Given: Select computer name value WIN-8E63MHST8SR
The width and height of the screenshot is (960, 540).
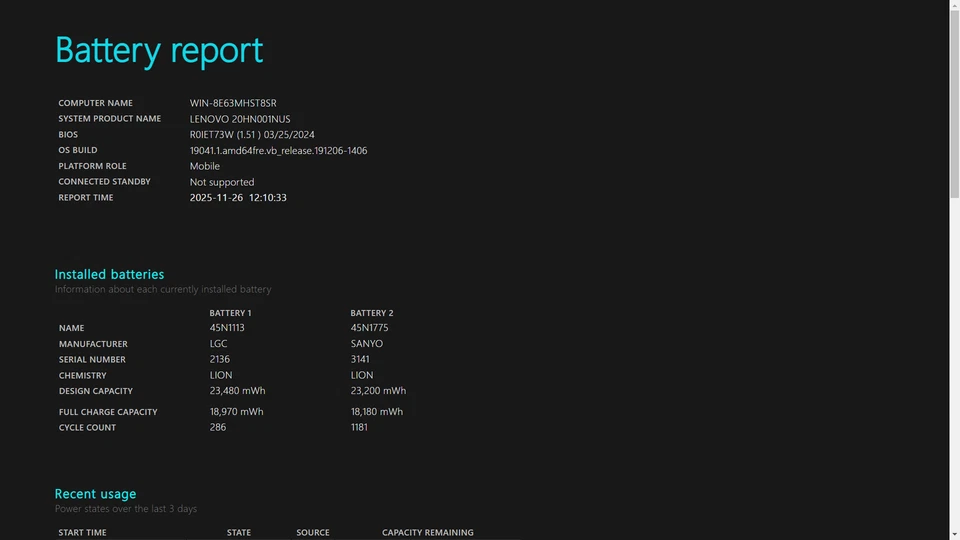Looking at the screenshot, I should pyautogui.click(x=233, y=103).
